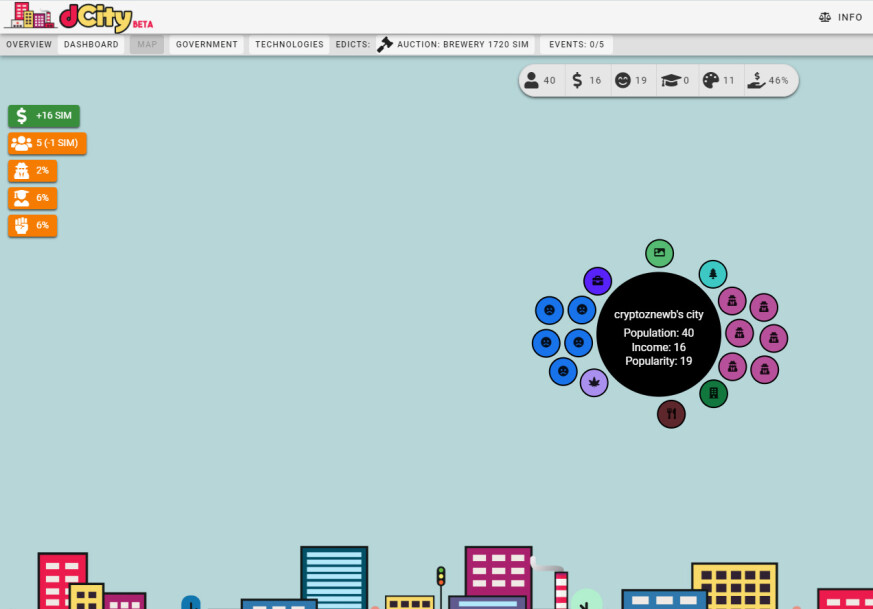Click the graduation cap education 0 stat
This screenshot has width=873, height=609.
675,80
